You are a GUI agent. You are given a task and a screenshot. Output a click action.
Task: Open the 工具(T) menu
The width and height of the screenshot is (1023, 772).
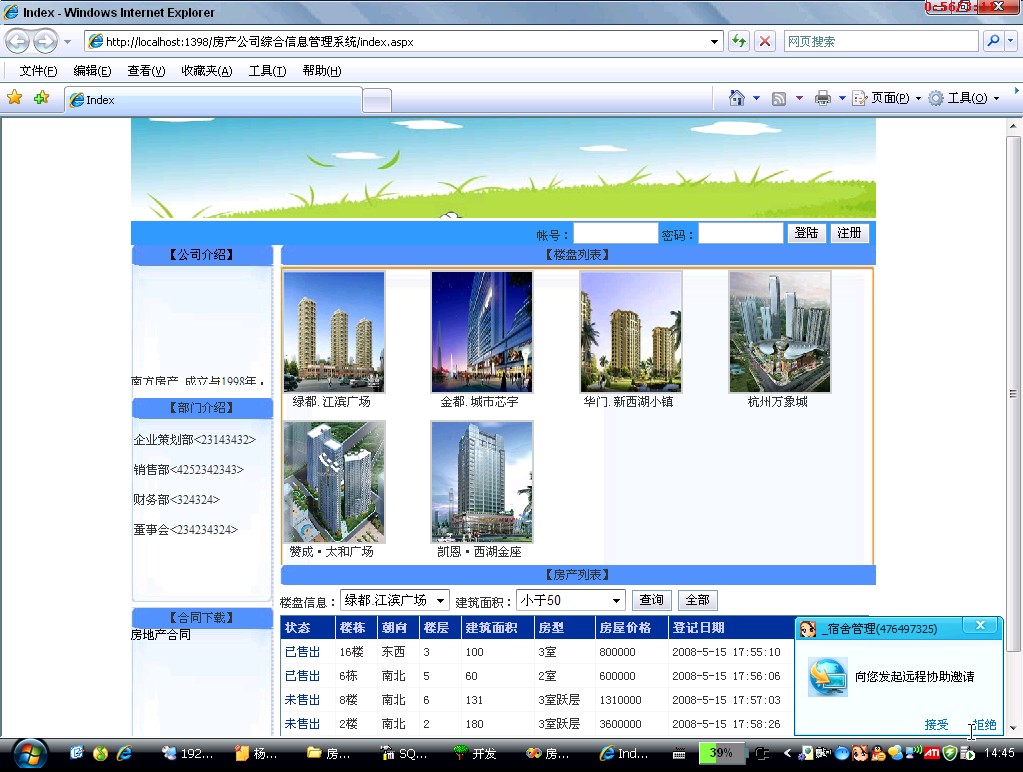pos(267,70)
